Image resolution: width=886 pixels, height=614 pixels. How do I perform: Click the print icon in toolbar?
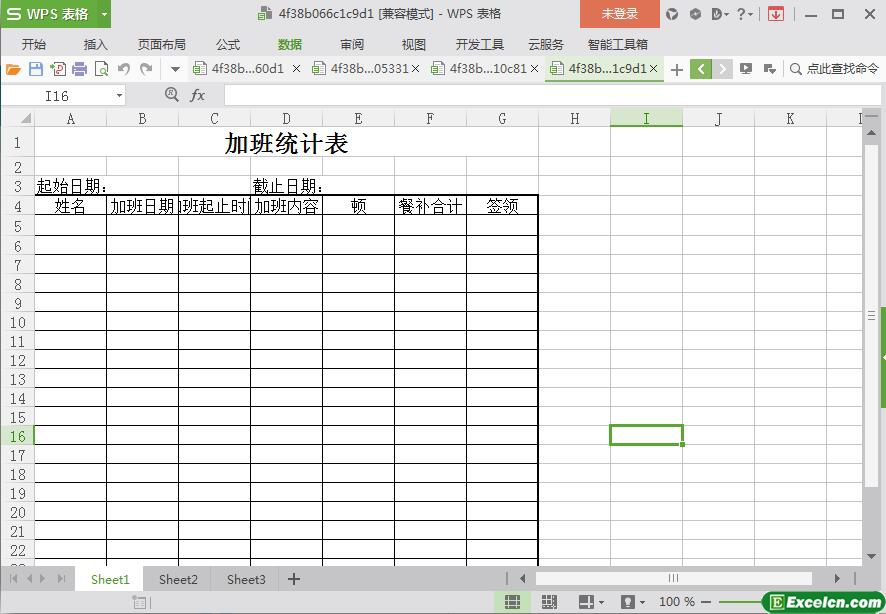79,69
